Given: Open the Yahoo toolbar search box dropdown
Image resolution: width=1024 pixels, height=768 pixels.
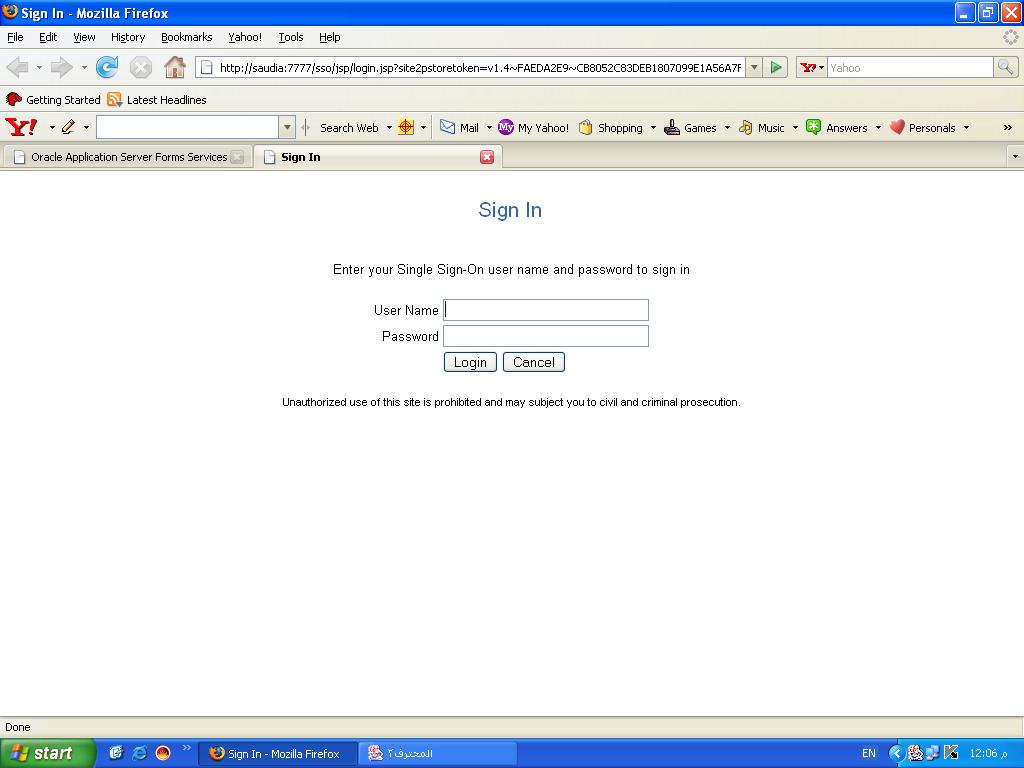Looking at the screenshot, I should click(x=287, y=128).
